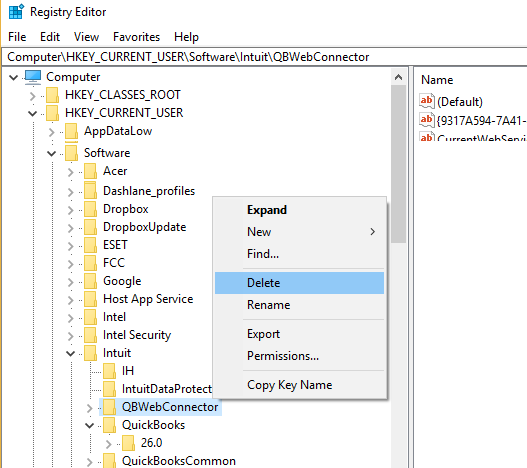Expand the QuickBooksCommon key chevron
The width and height of the screenshot is (527, 468).
pyautogui.click(x=89, y=462)
